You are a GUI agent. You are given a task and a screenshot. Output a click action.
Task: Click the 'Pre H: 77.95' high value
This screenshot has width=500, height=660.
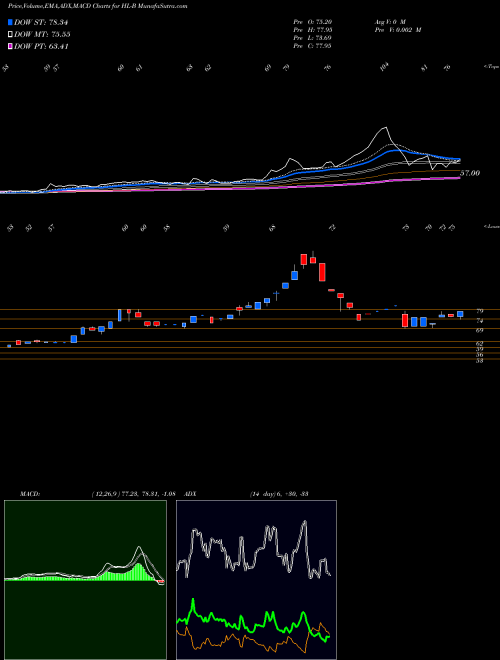pos(312,30)
